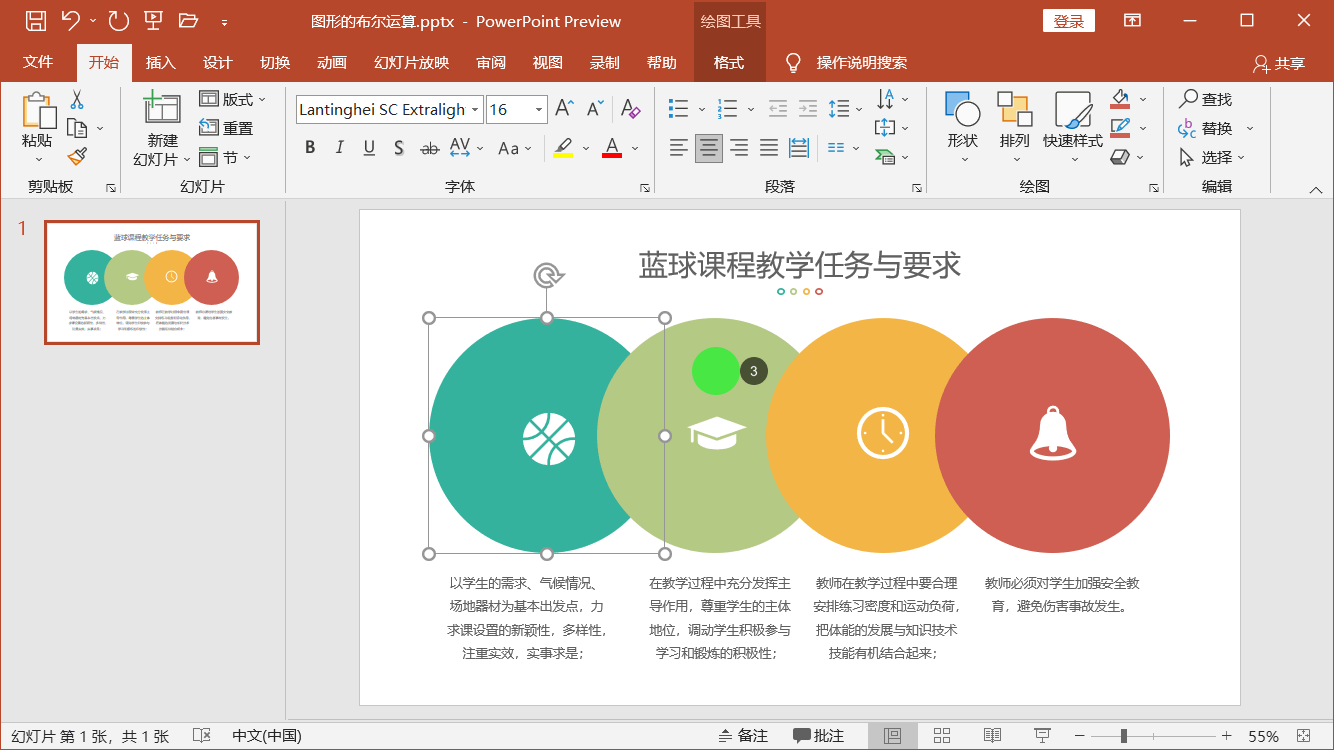Click Reset slide (重置) button

pyautogui.click(x=226, y=128)
